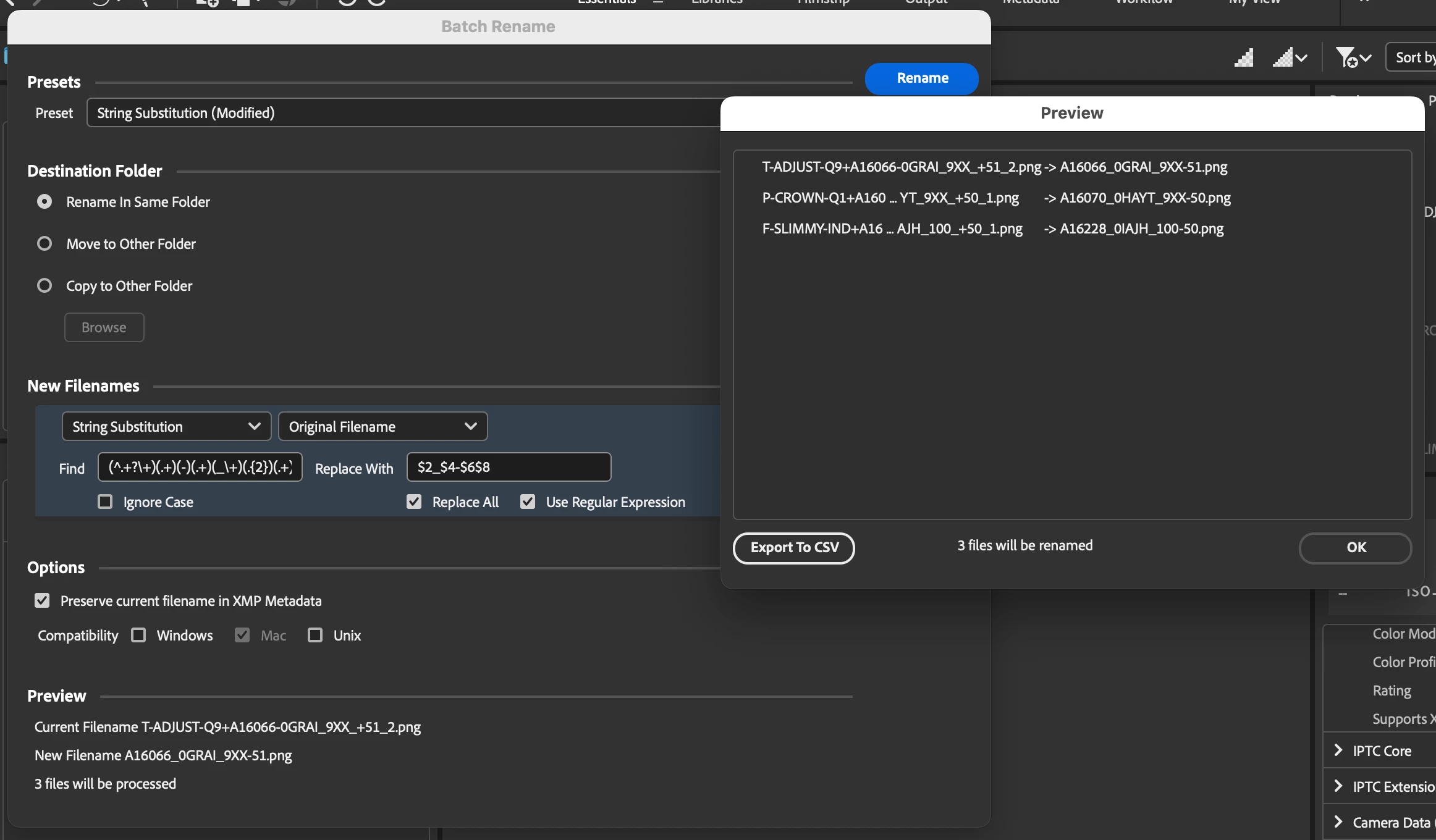Viewport: 1436px width, 840px height.
Task: Open the String Substitution type dropdown
Action: 166,426
